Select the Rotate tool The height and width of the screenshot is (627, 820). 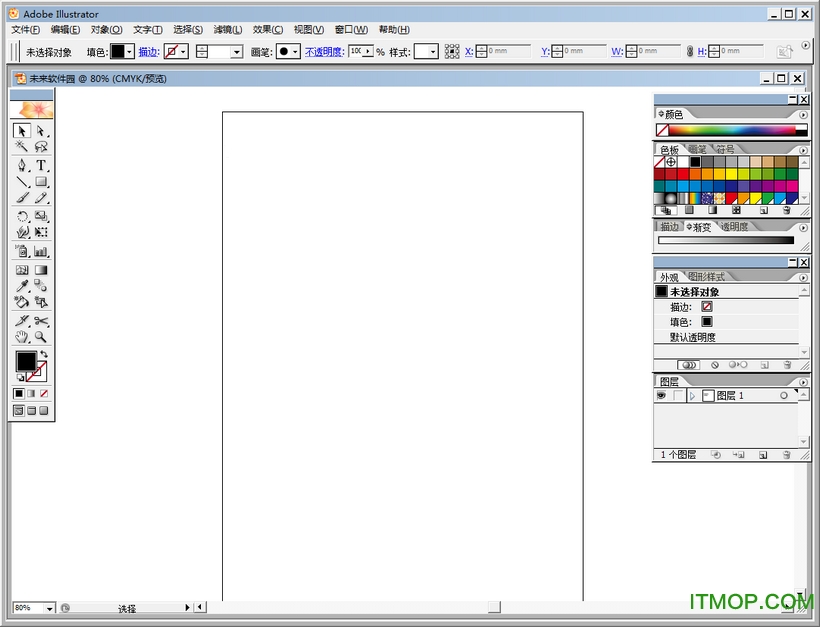point(21,216)
